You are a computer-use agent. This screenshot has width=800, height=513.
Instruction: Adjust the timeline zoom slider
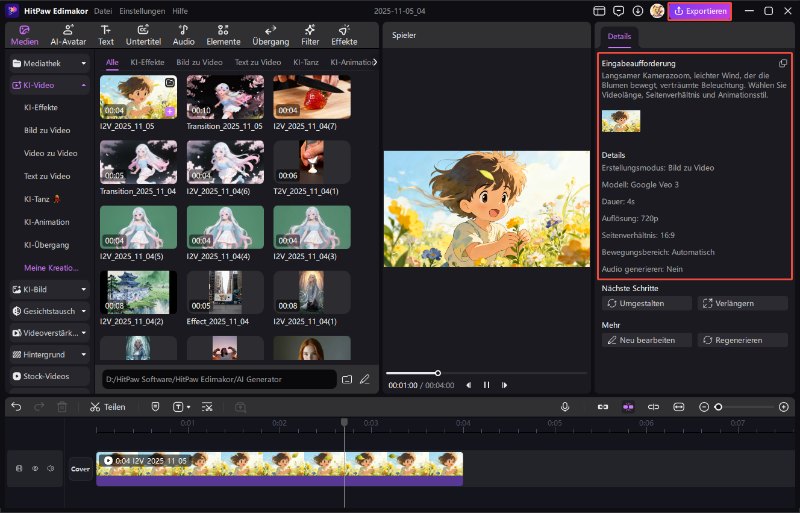718,407
